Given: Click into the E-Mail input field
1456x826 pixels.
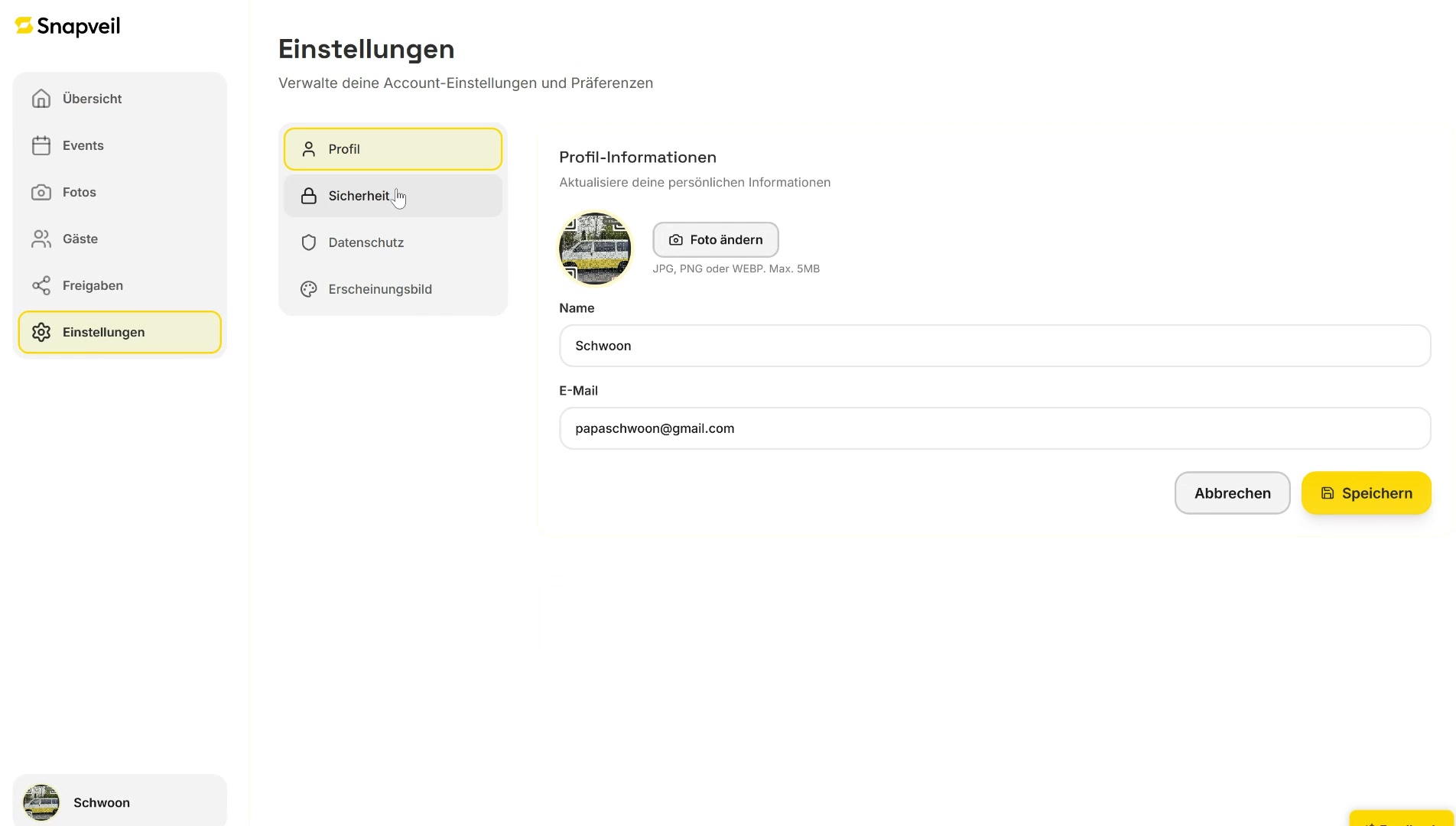Looking at the screenshot, I should (994, 428).
